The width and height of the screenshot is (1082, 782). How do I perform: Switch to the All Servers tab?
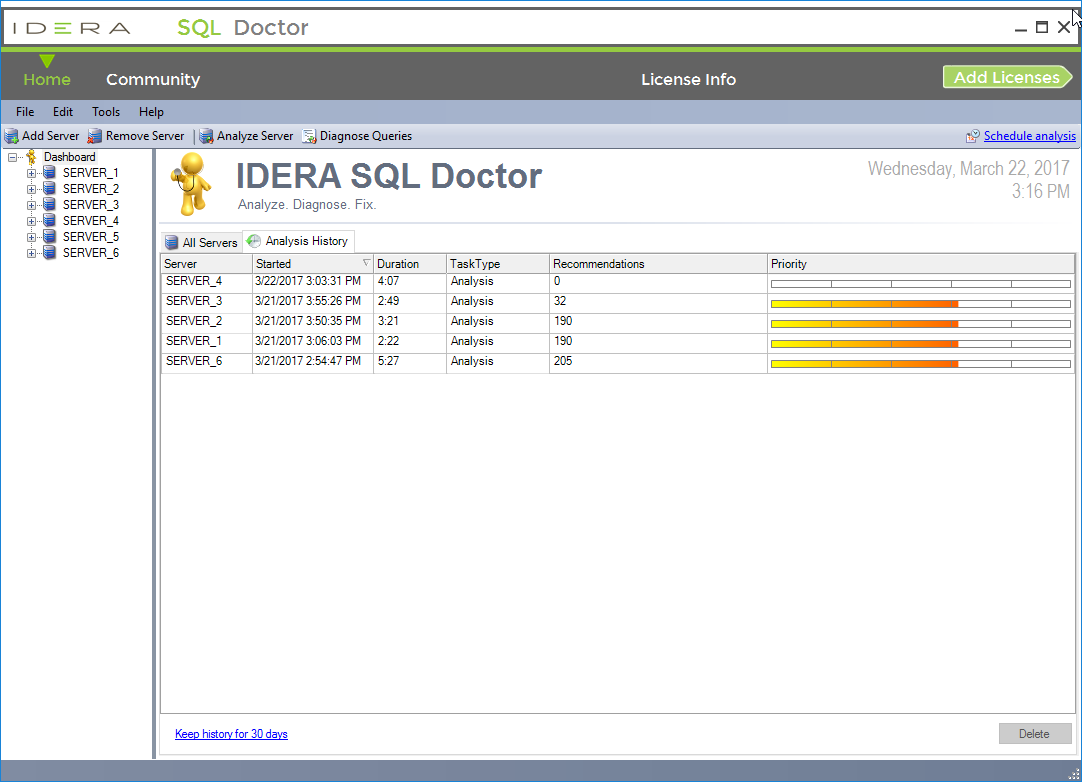[x=201, y=242]
